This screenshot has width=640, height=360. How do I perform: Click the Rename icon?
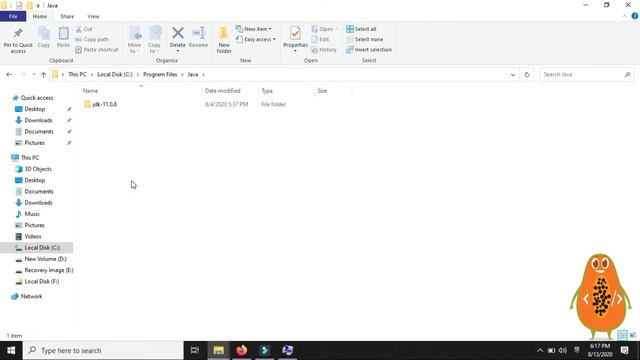click(199, 33)
